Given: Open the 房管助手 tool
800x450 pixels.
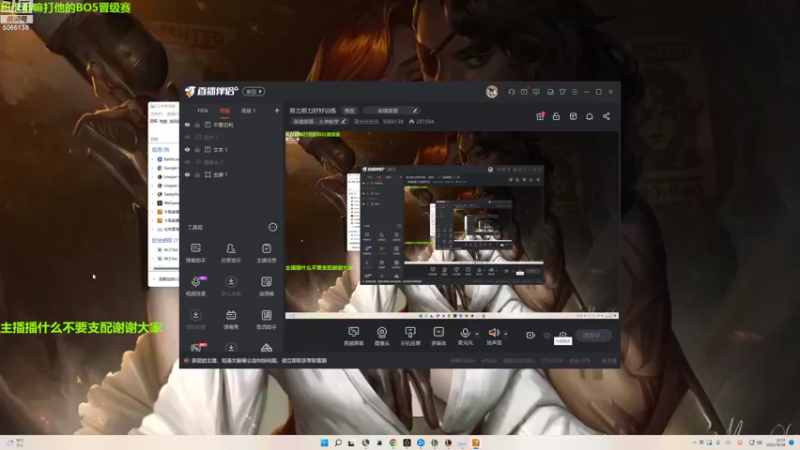Looking at the screenshot, I should (231, 253).
